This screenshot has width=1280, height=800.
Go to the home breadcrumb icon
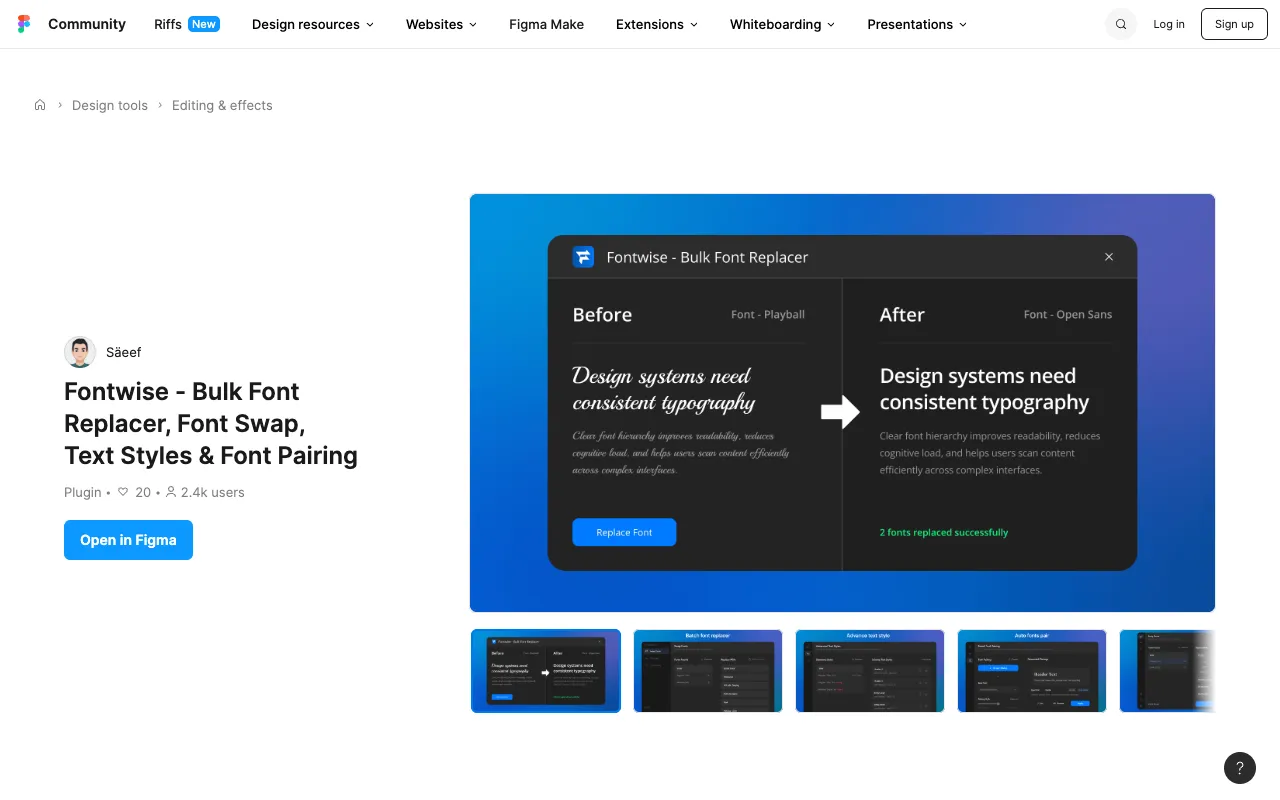[40, 105]
